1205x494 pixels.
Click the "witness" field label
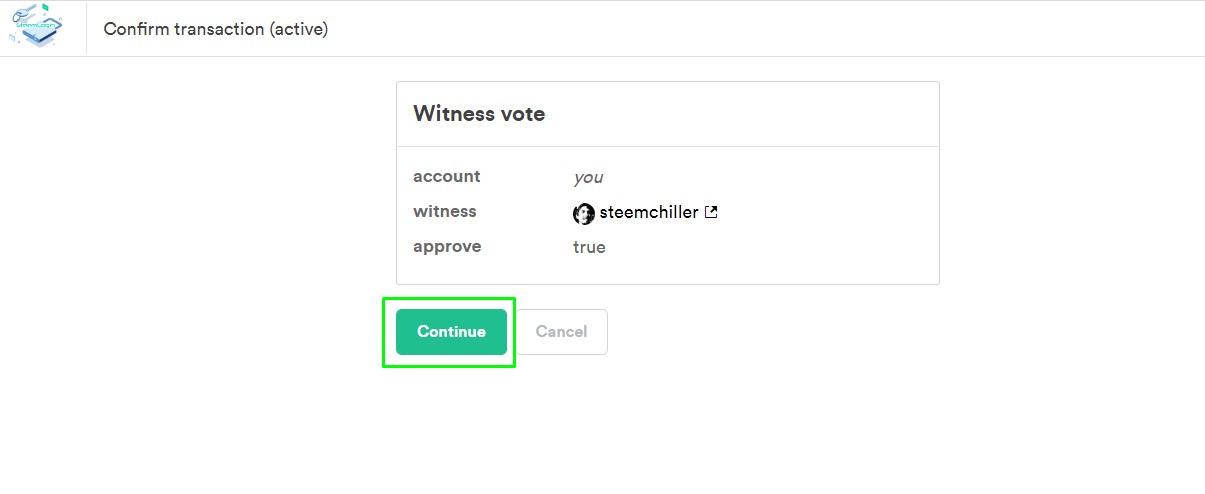pyautogui.click(x=444, y=212)
